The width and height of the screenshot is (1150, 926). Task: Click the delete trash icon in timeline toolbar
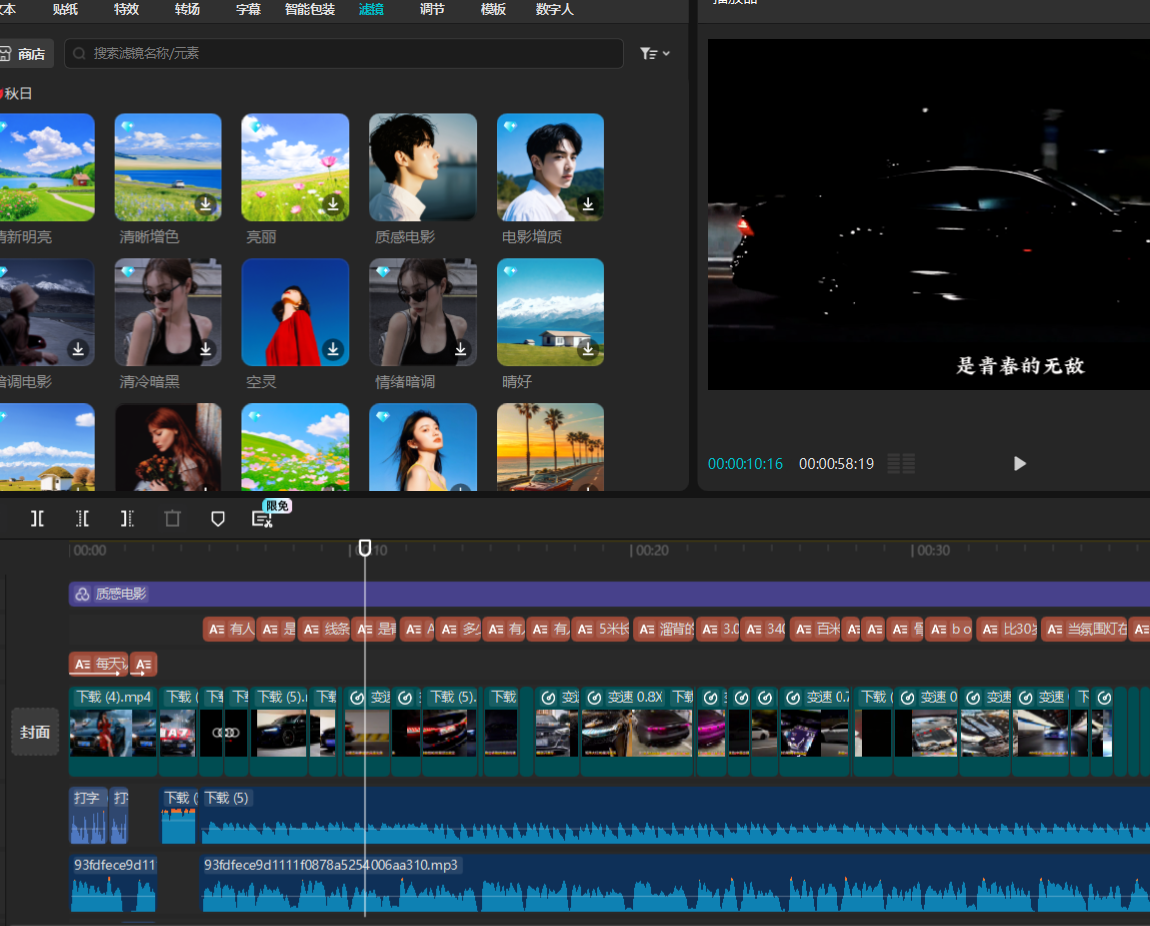pyautogui.click(x=173, y=518)
